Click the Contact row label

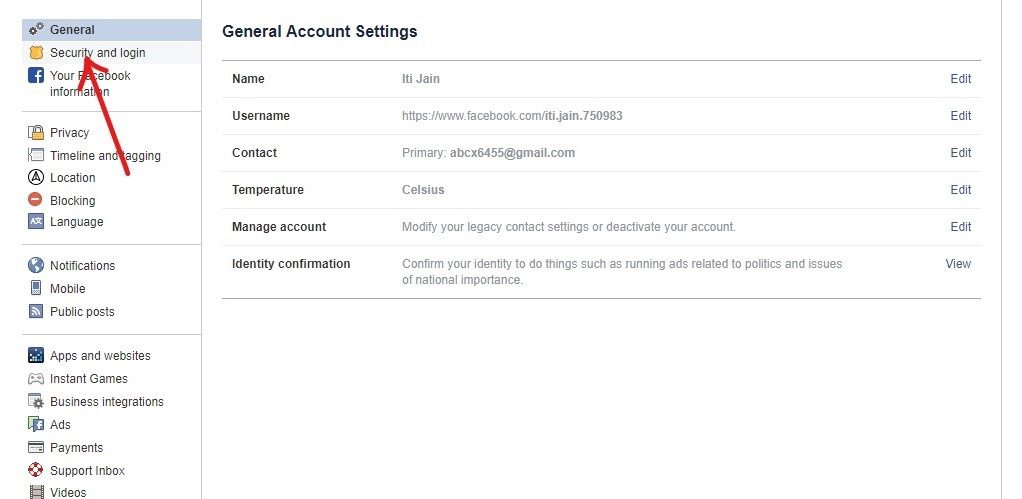[254, 153]
